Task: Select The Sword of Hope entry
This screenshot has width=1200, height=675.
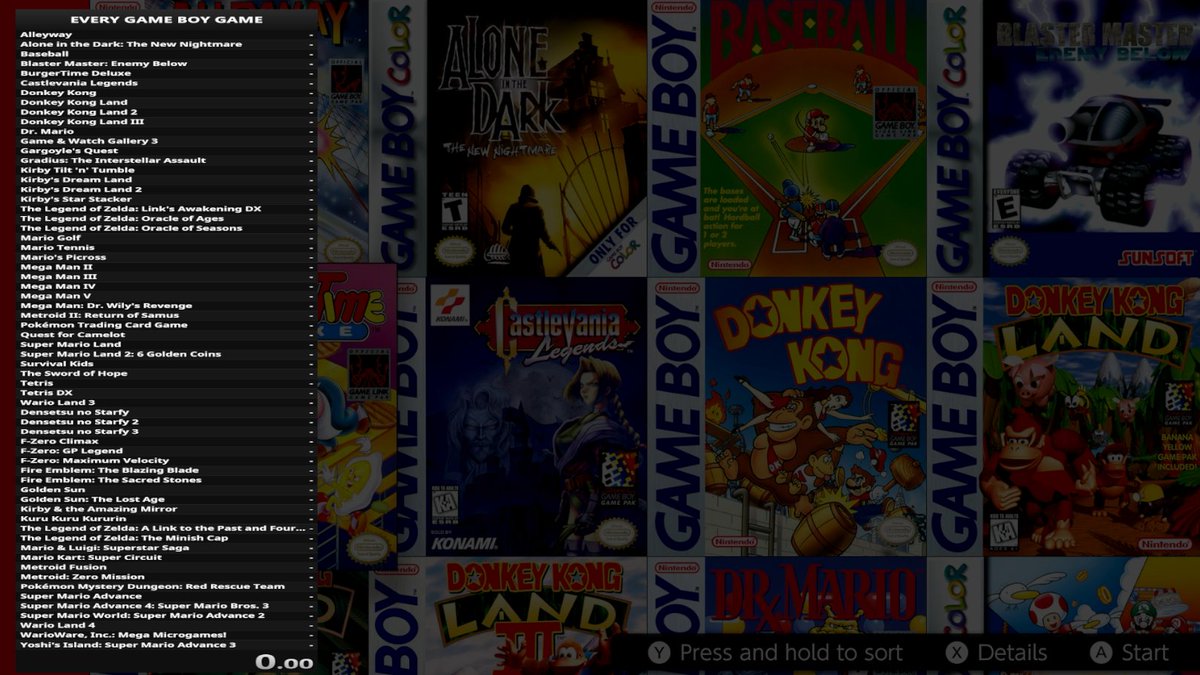Action: [167, 373]
